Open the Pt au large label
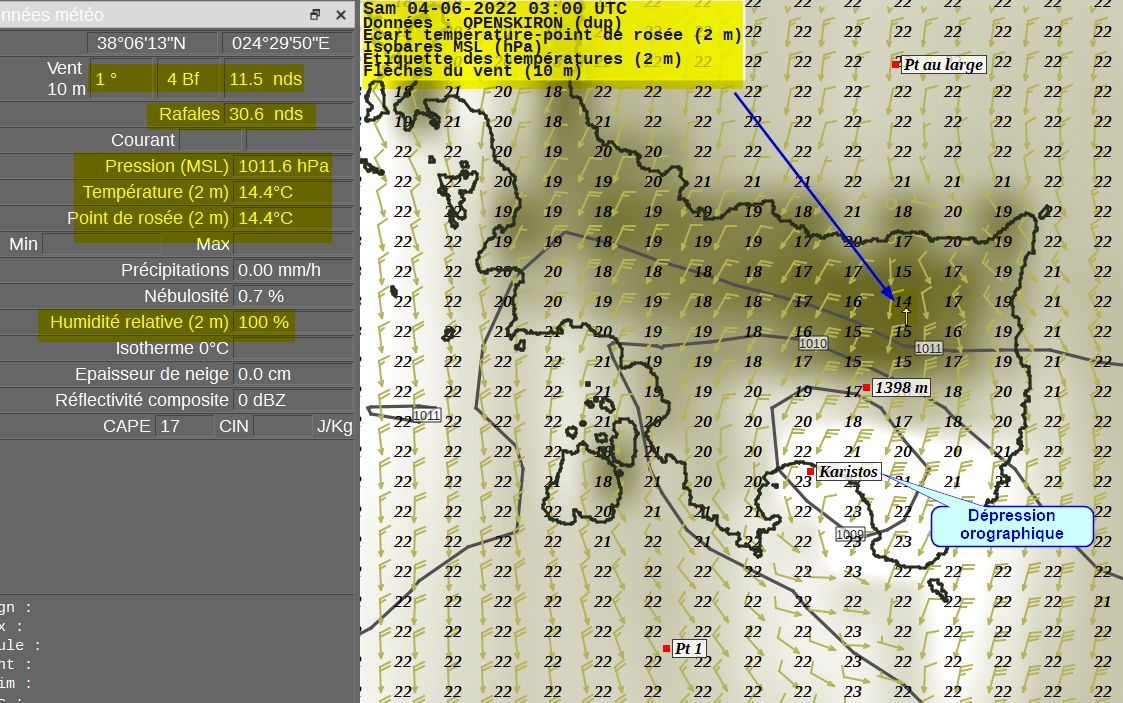Viewport: 1123px width, 703px height. [x=944, y=65]
